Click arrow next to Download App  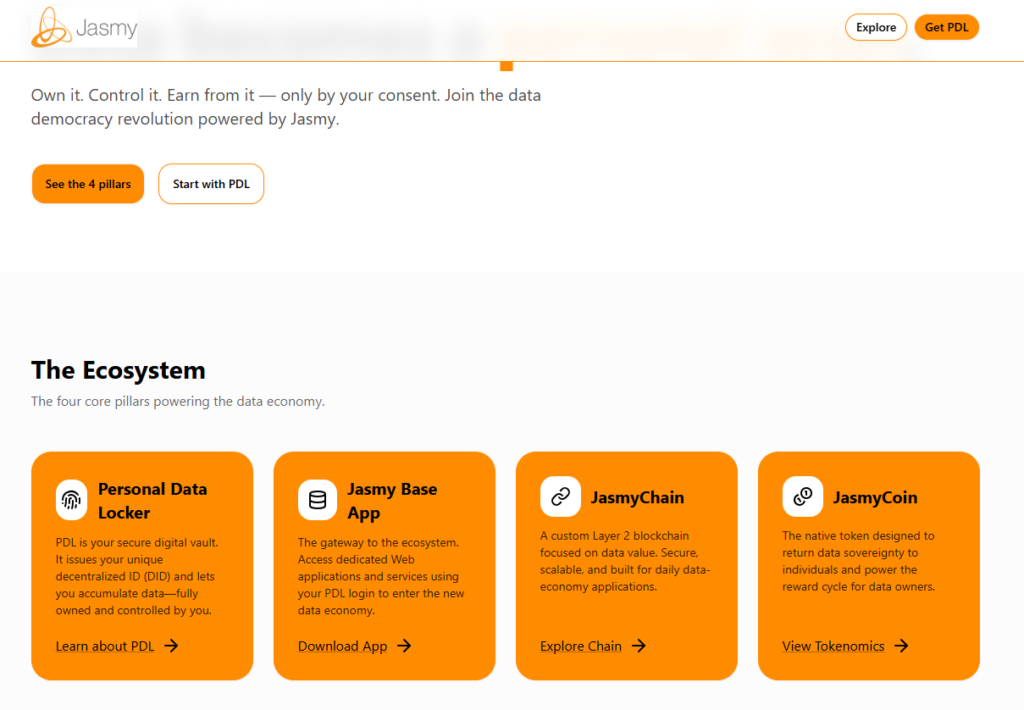(404, 646)
